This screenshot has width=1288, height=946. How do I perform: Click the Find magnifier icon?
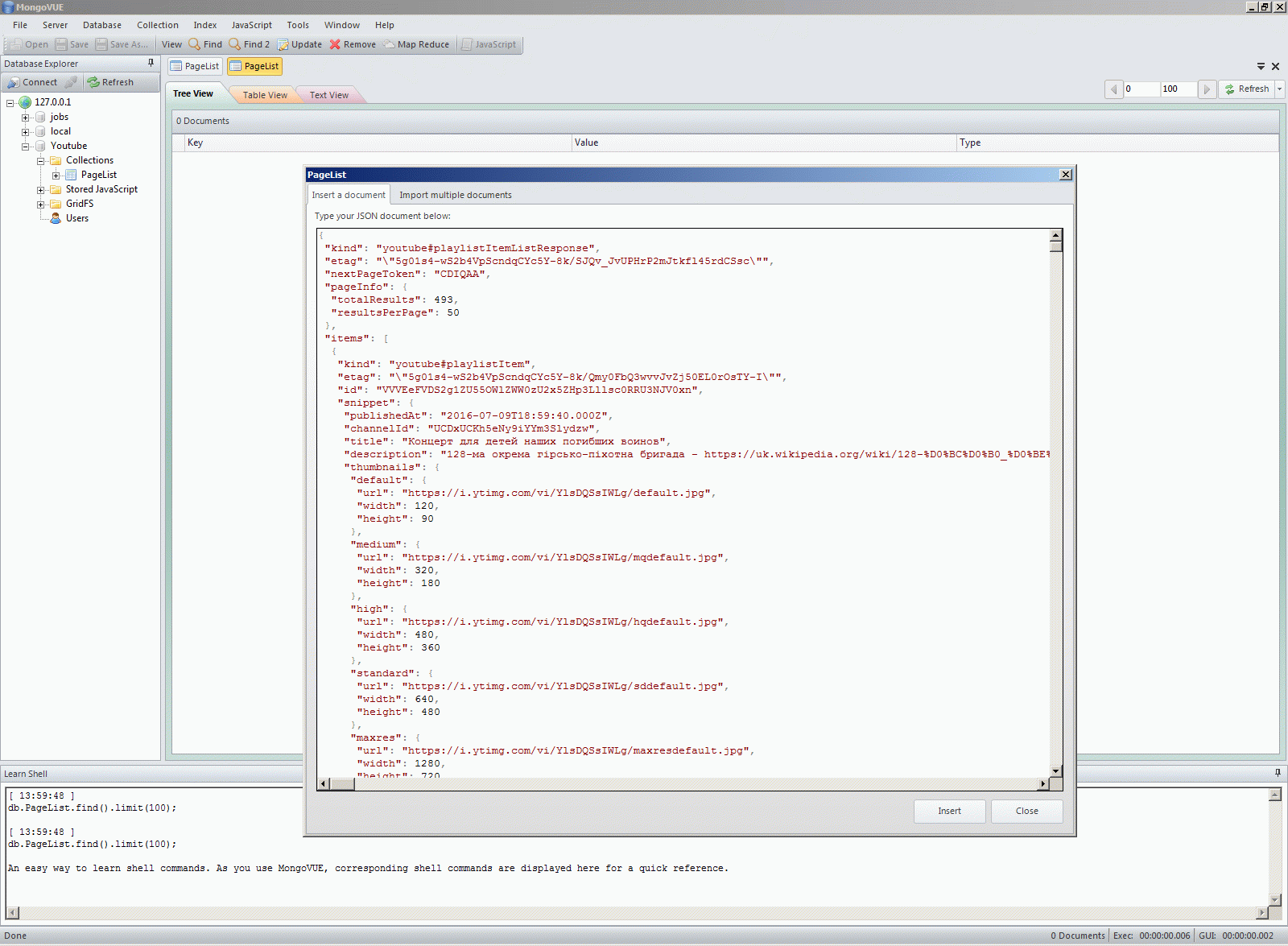pos(194,44)
